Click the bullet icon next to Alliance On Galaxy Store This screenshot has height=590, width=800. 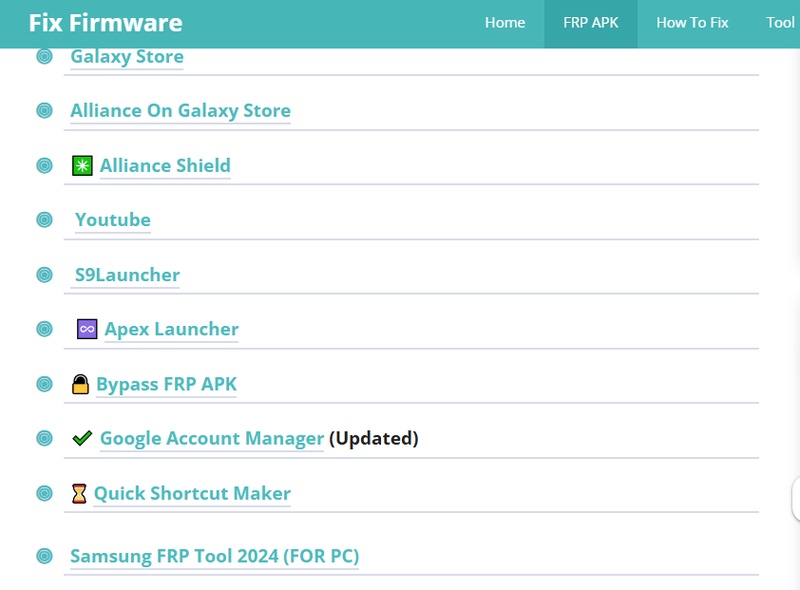44,111
